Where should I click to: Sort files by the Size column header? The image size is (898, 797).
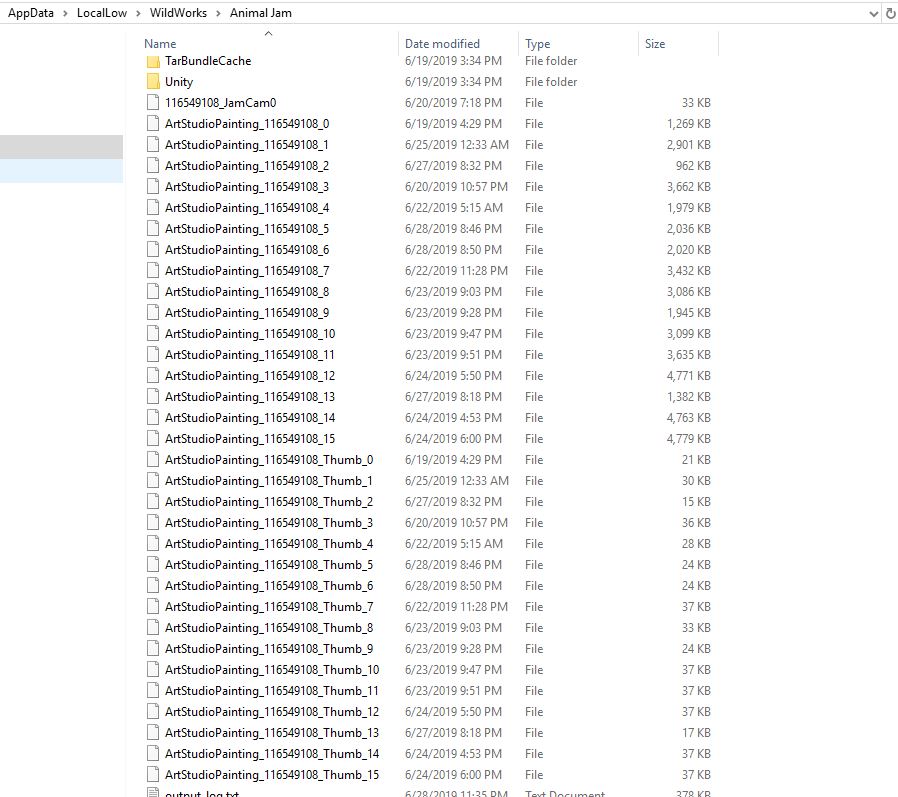tap(655, 44)
